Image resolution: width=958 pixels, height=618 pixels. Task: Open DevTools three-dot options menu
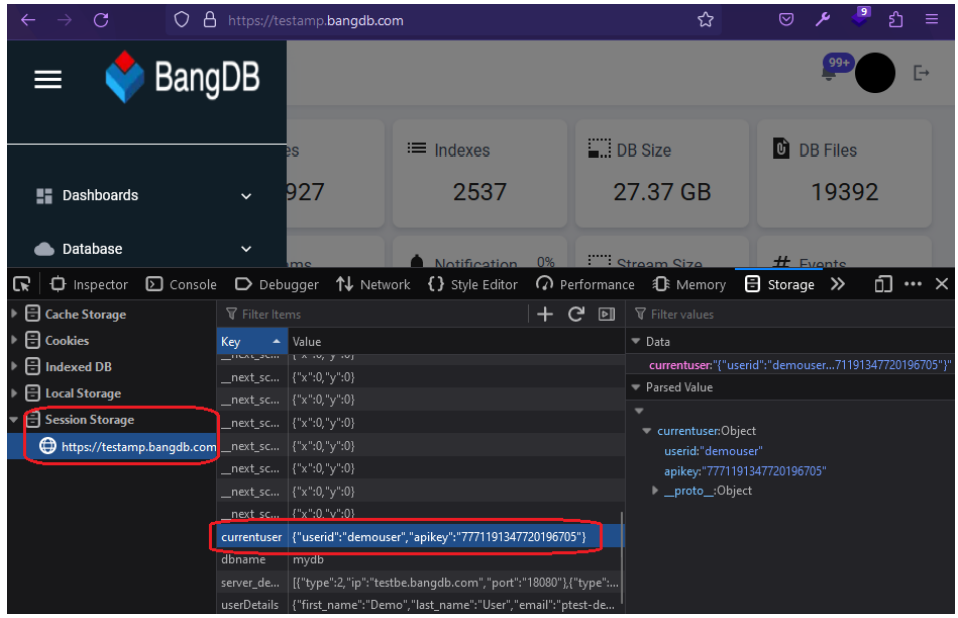tap(913, 285)
